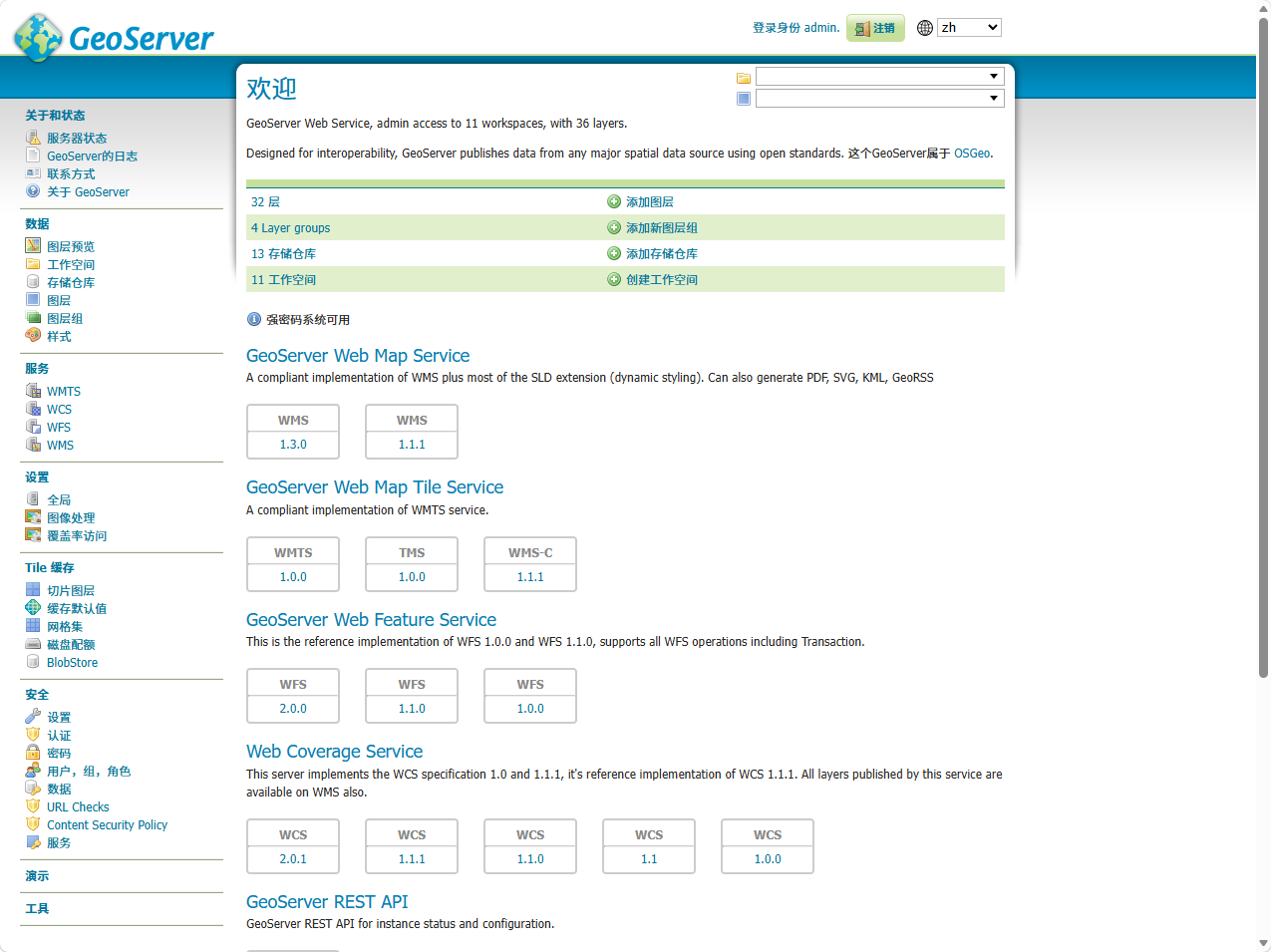Click the security 设置 wrench icon
Image resolution: width=1271 pixels, height=952 pixels.
click(x=33, y=717)
